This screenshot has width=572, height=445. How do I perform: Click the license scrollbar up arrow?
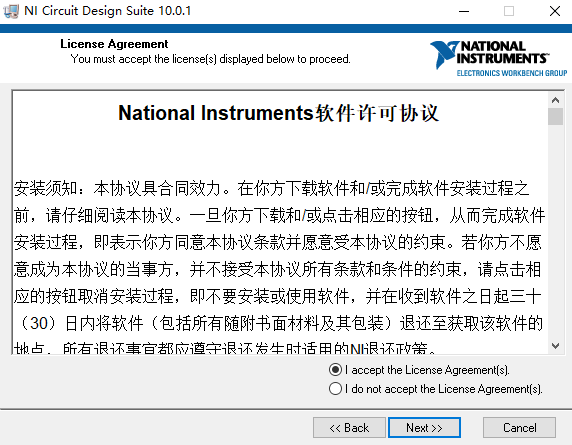555,100
